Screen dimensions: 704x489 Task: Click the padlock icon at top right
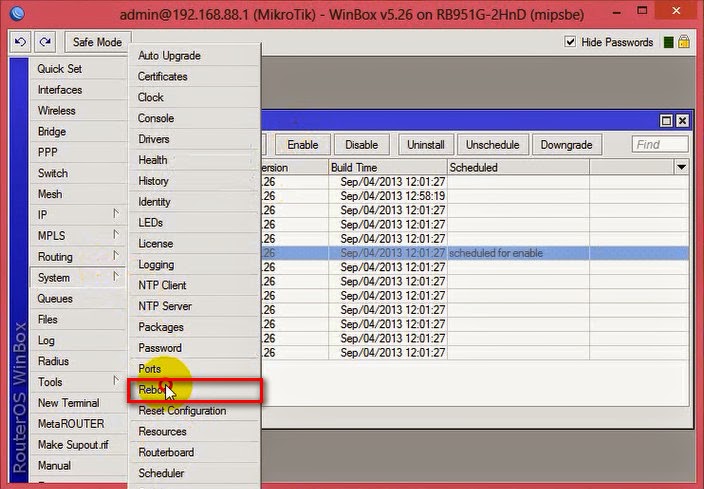point(684,42)
